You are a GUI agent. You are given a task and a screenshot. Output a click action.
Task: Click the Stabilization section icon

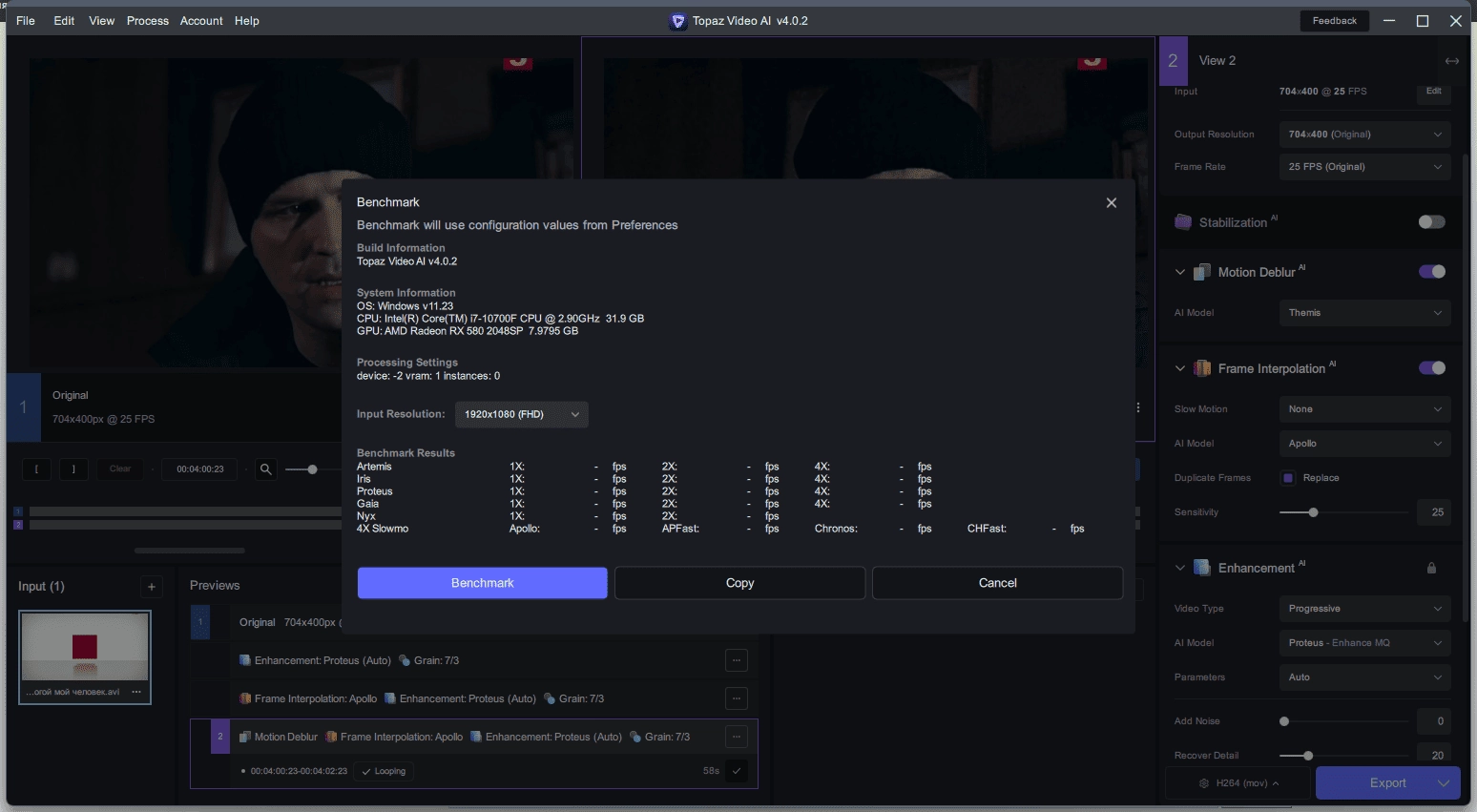pos(1183,222)
